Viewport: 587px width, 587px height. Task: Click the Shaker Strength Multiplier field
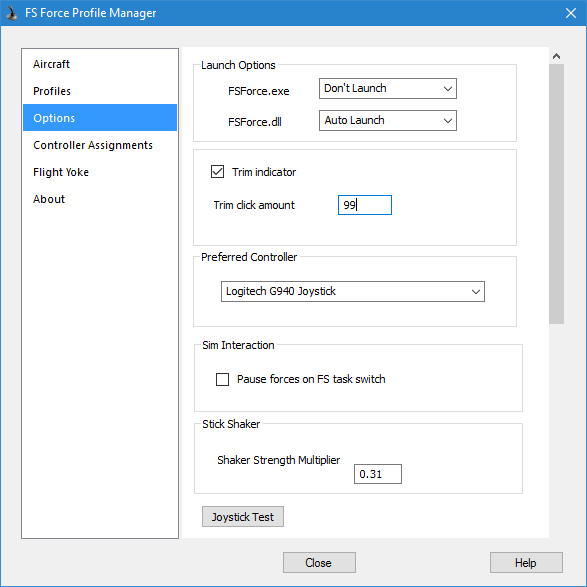(378, 474)
